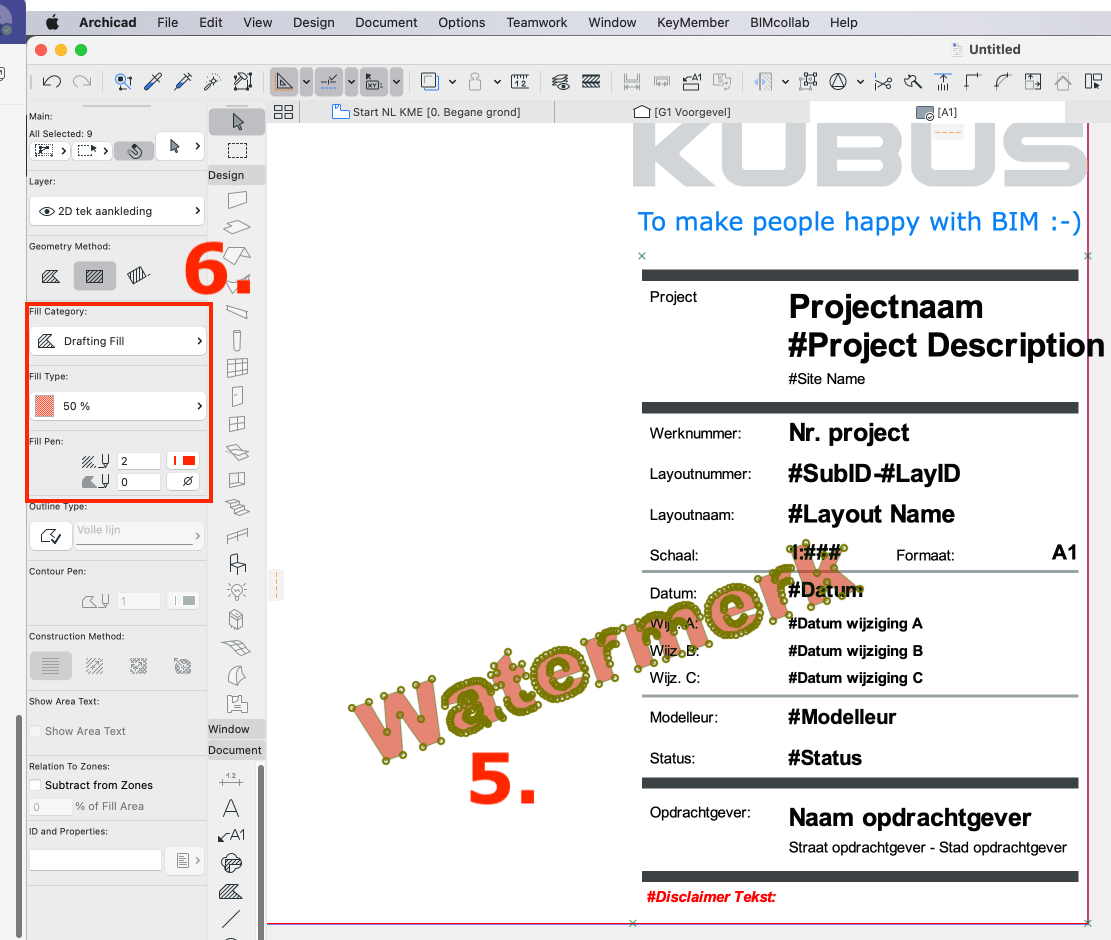Open the Teamwork menu
The image size is (1111, 940).
pos(536,23)
